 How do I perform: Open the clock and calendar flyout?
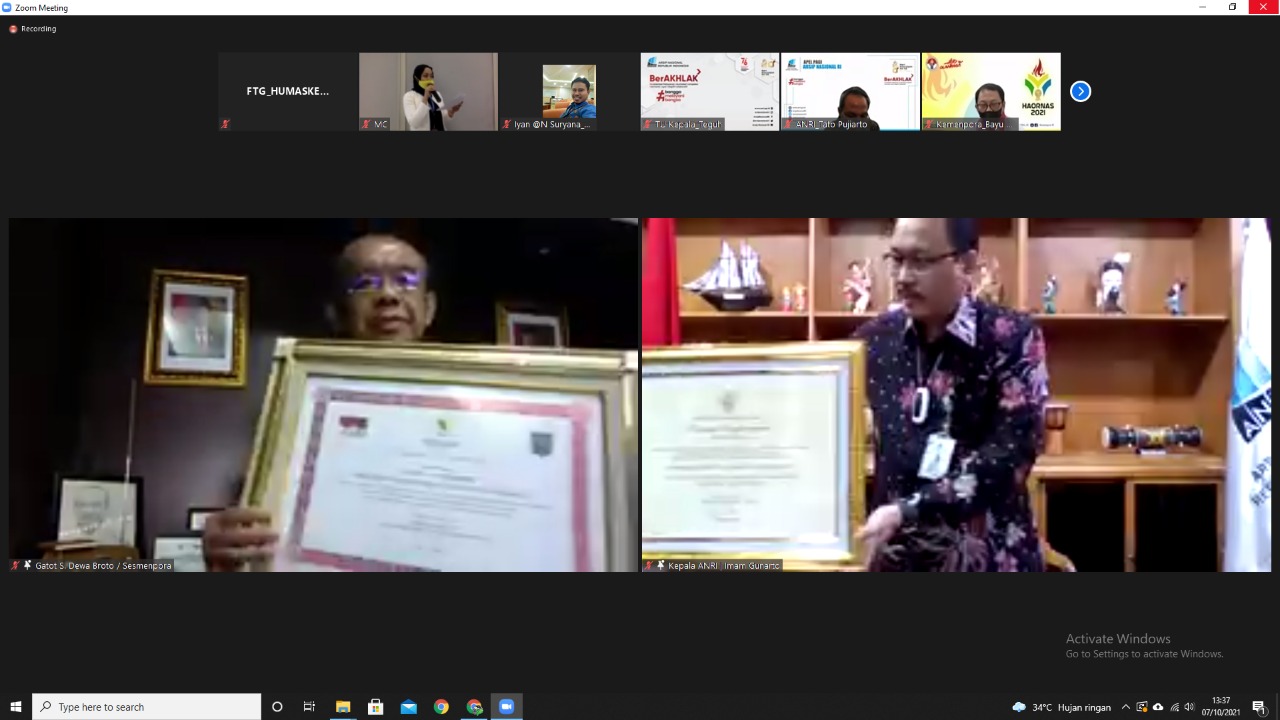[1221, 707]
